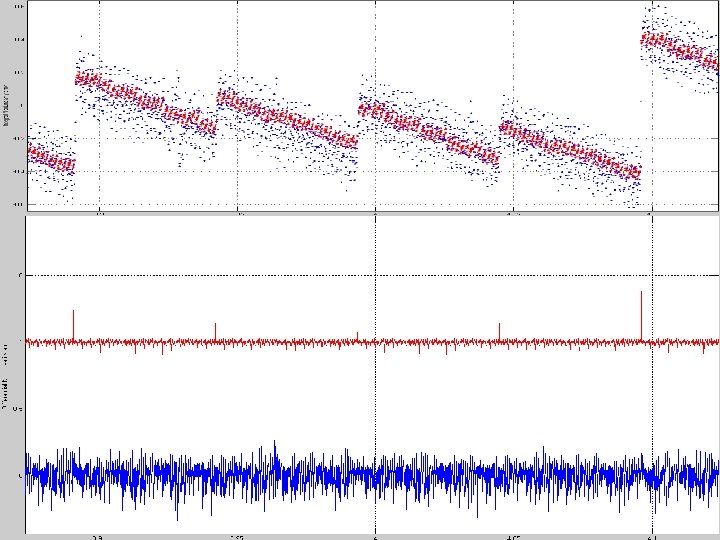The image size is (720, 540).
Task: Click the tallest spike on the red trace
Action: (x=641, y=316)
